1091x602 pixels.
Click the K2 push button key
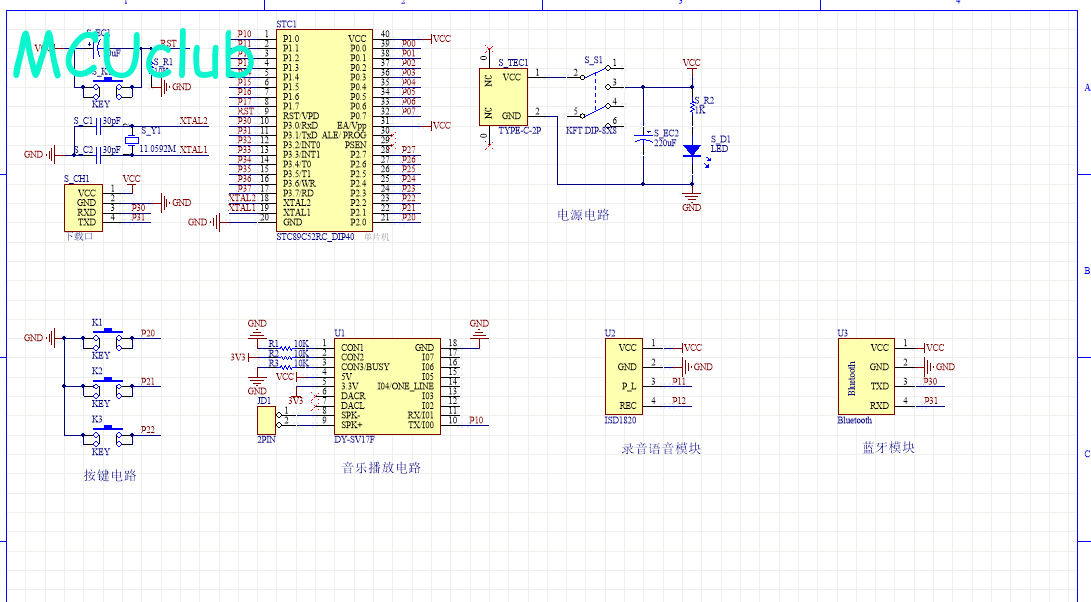[x=110, y=388]
